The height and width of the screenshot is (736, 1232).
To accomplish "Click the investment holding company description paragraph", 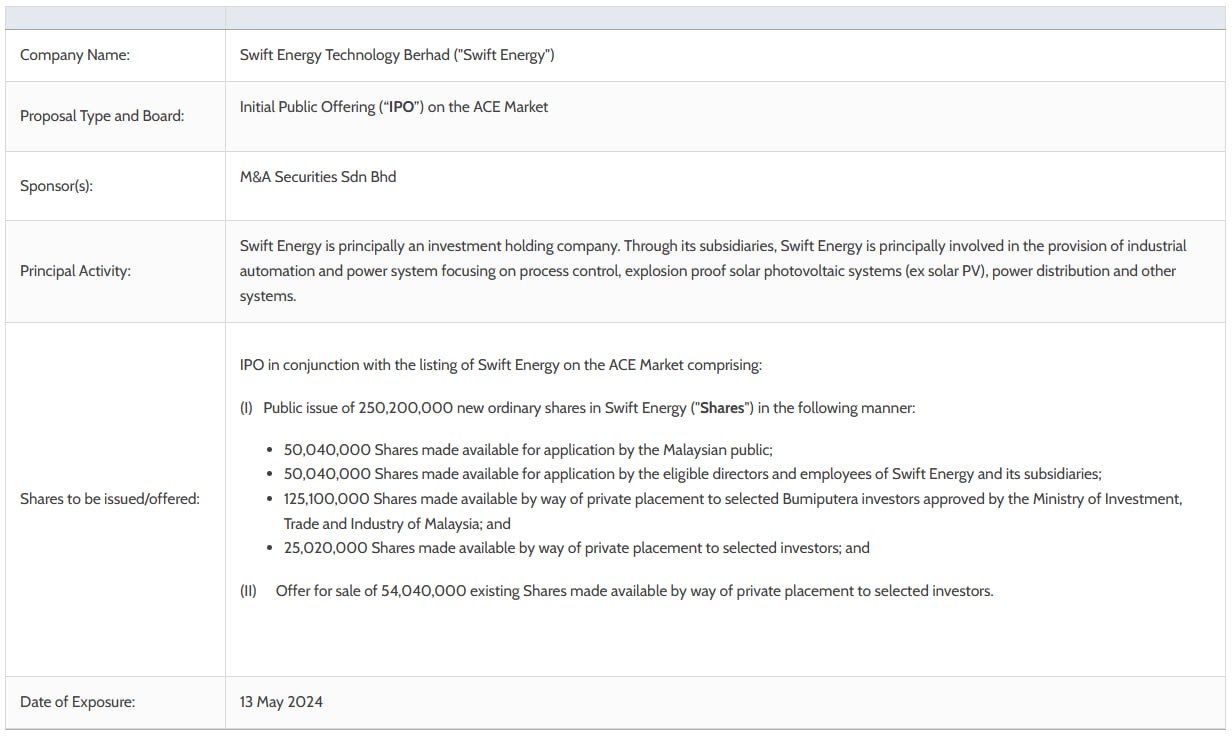I will pos(713,271).
